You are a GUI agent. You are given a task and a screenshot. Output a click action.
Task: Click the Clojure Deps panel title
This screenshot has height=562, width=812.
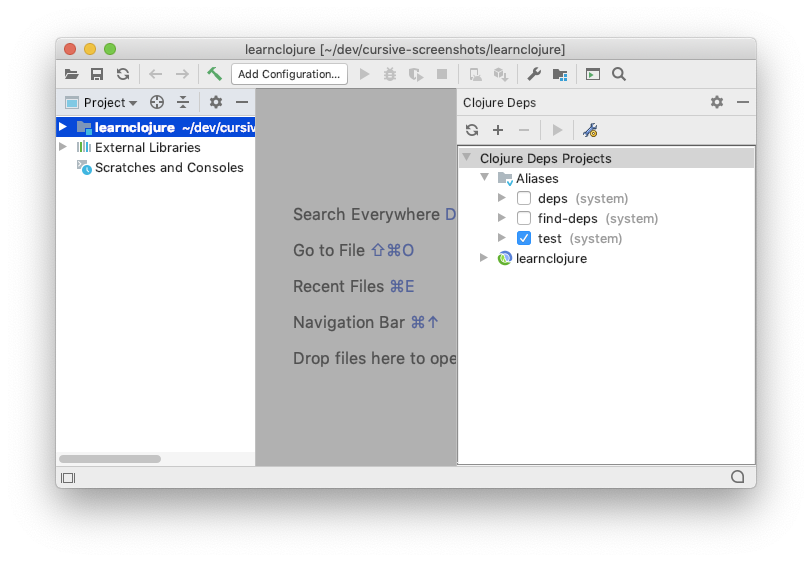[x=499, y=103]
